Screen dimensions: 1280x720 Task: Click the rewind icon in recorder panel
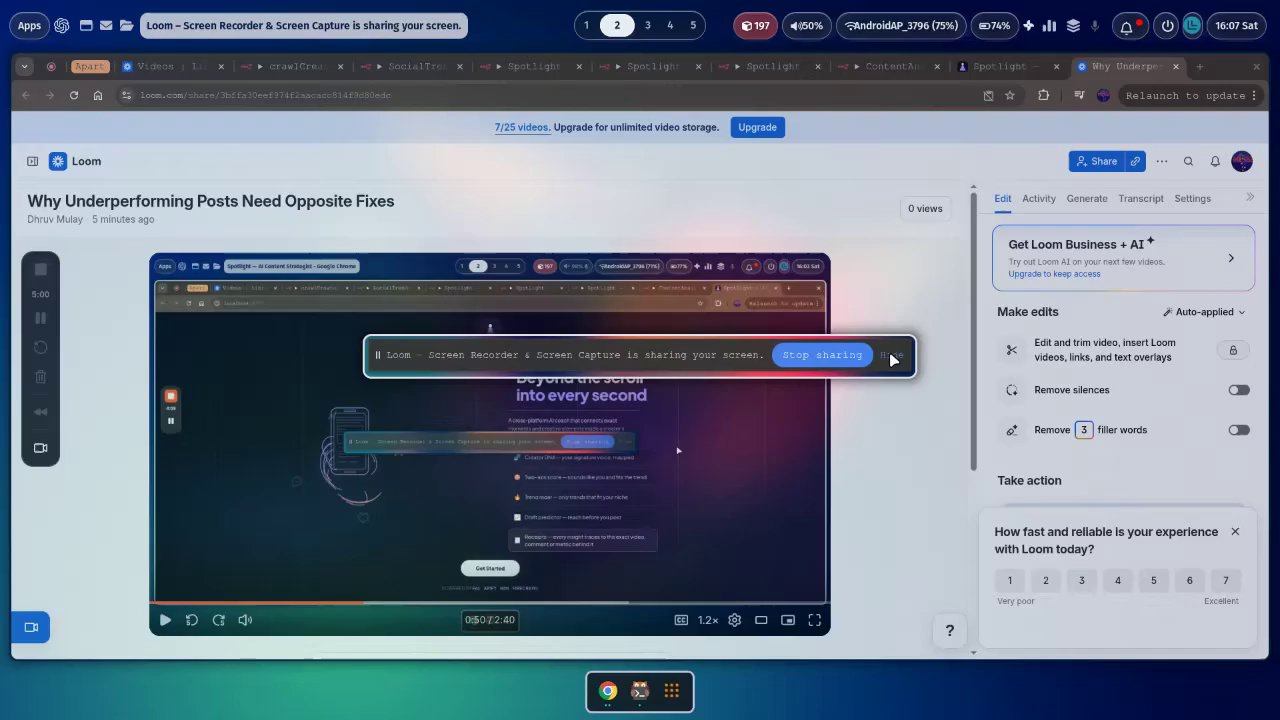tap(40, 412)
